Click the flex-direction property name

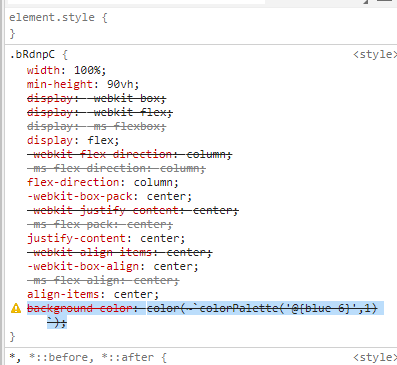coord(73,182)
